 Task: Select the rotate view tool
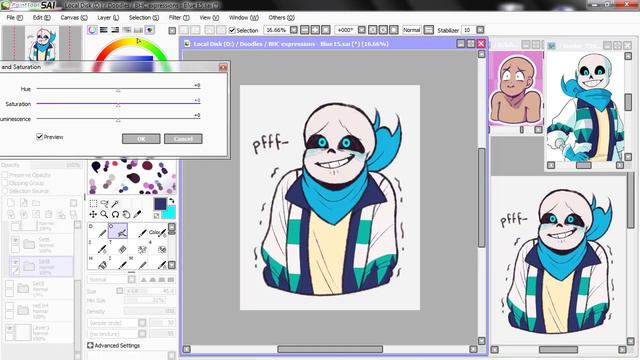click(x=116, y=214)
